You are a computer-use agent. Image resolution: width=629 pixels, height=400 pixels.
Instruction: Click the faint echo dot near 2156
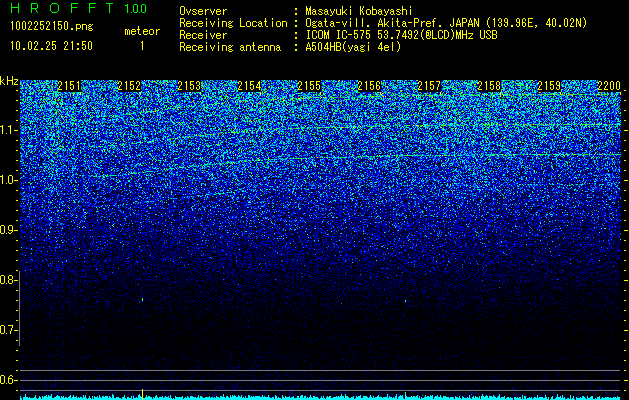pos(405,301)
